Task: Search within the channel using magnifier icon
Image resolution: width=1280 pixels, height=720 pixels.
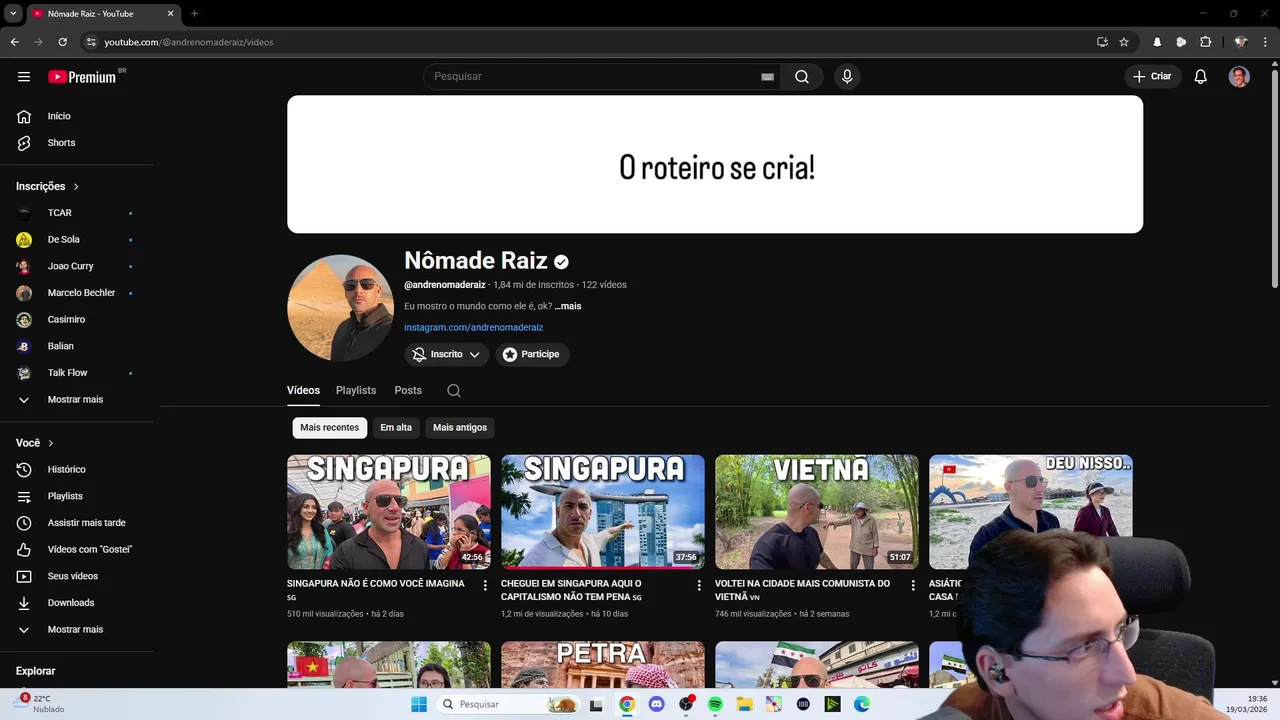Action: 454,391
